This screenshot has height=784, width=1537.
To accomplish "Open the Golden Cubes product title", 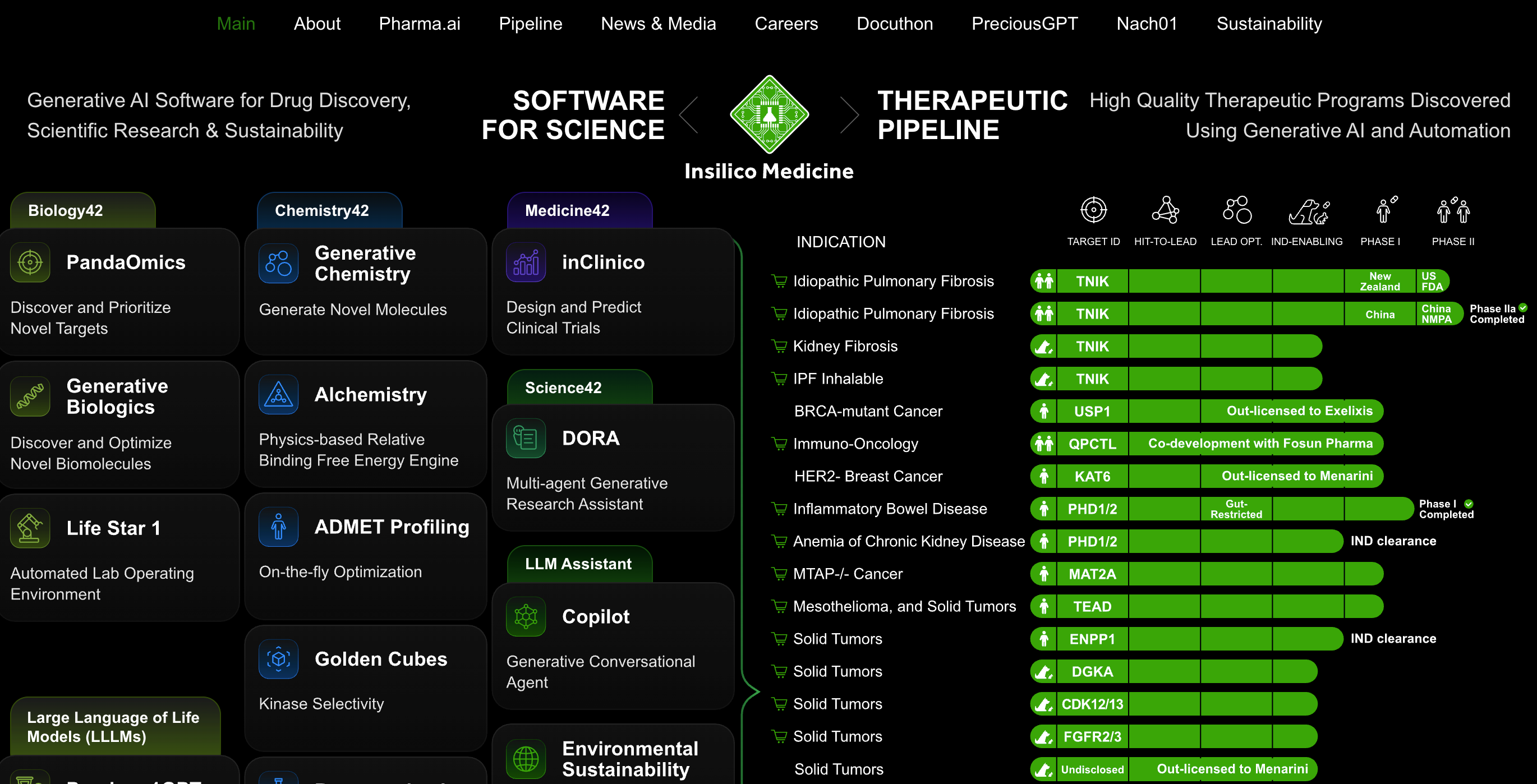I will 381,659.
